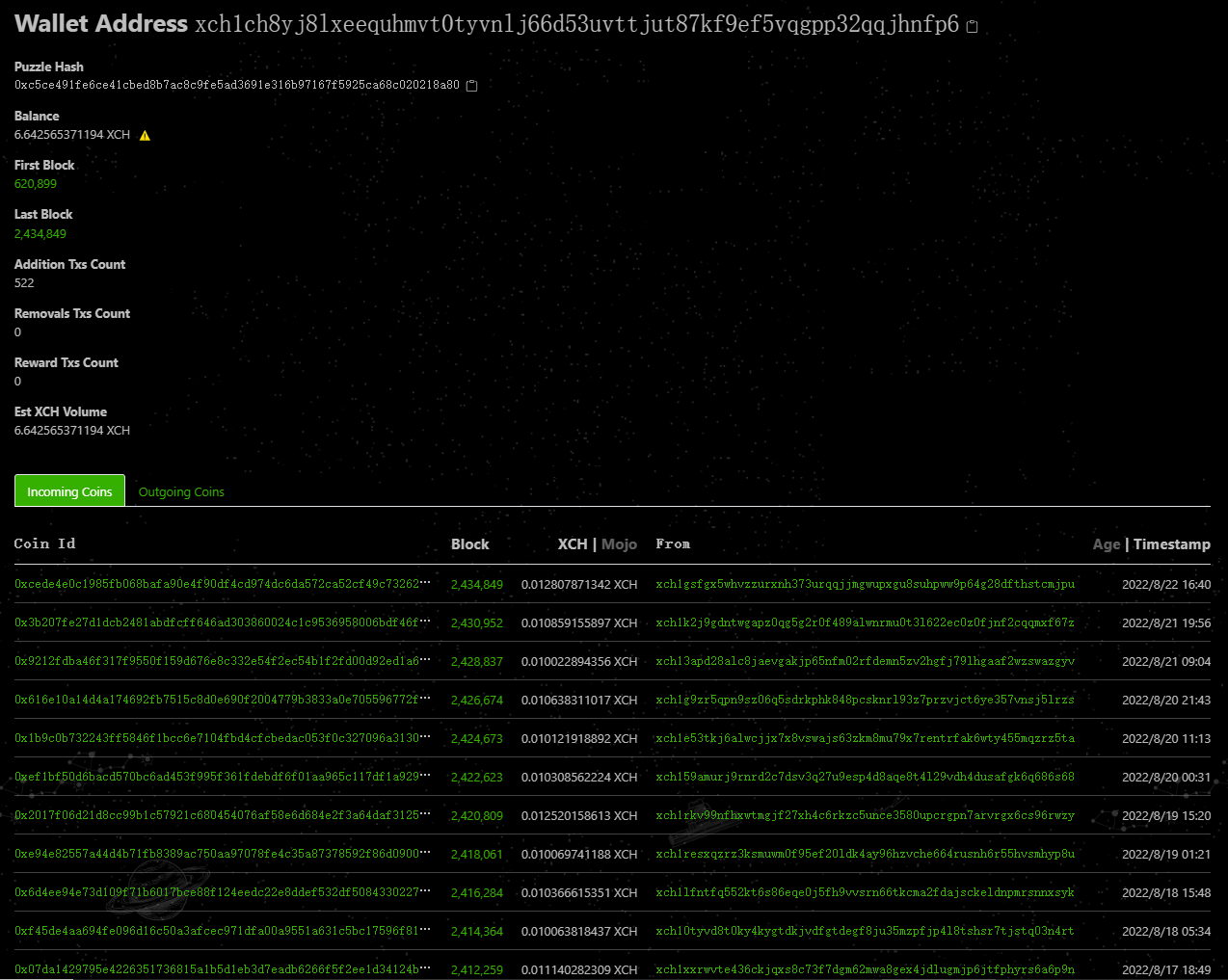View sender address xch1gsfgx5whvzzurxnh373...

868,584
